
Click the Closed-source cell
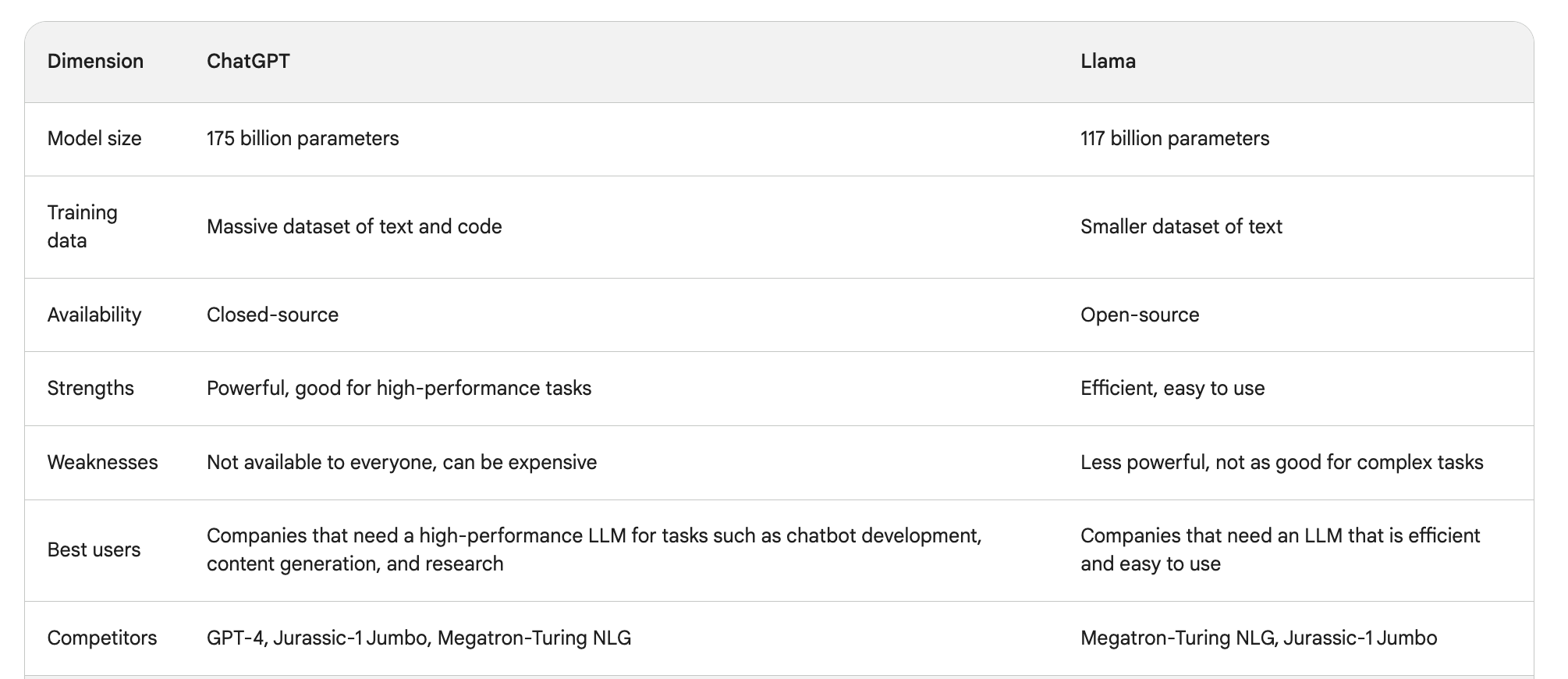point(272,315)
